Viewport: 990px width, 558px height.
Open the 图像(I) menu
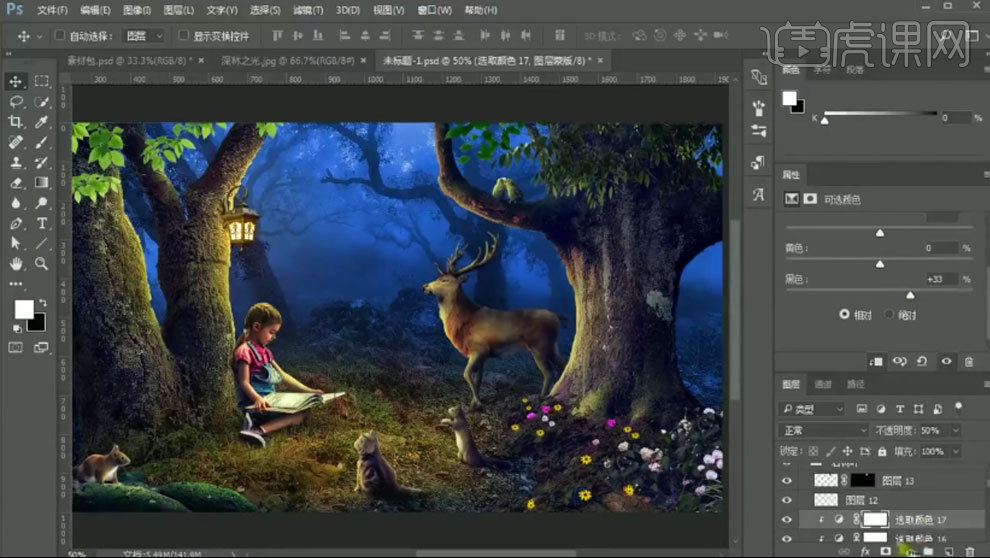(x=136, y=10)
